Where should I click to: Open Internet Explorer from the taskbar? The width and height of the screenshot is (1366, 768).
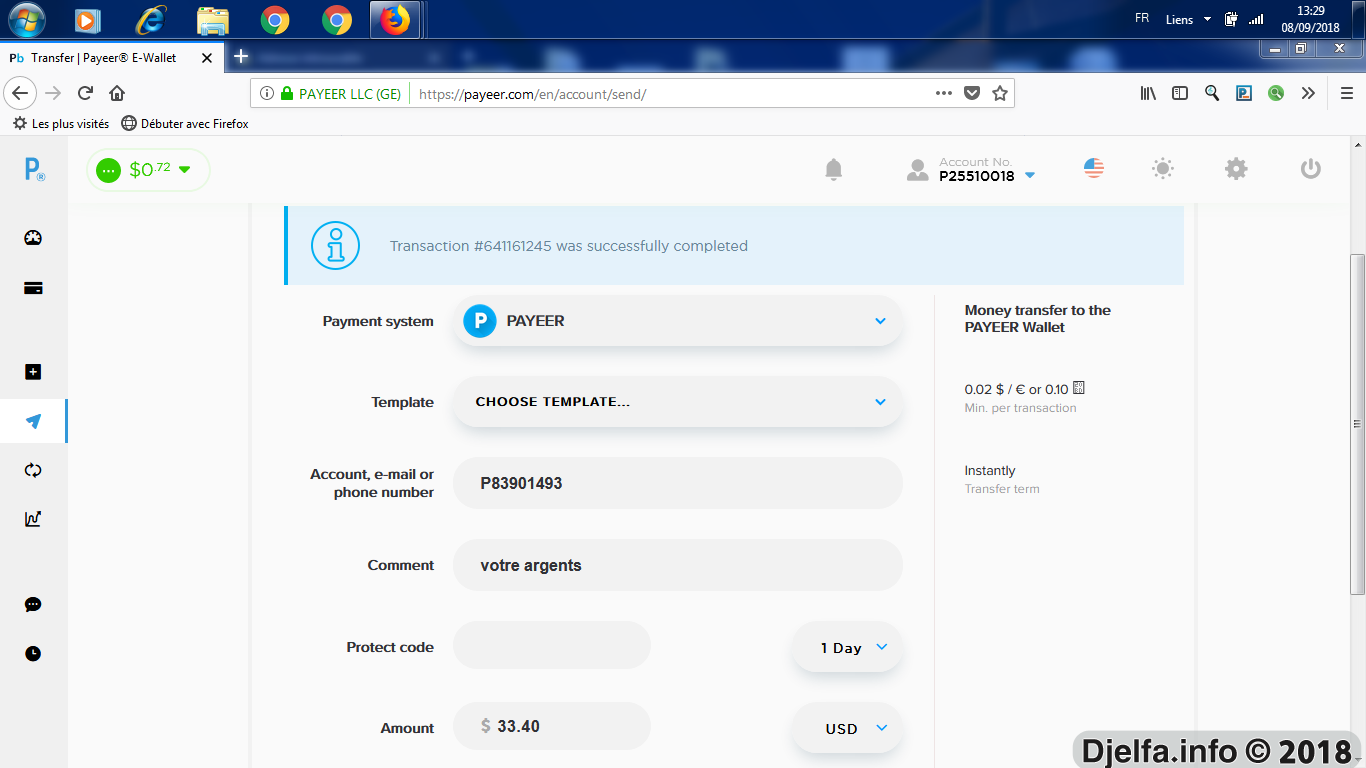pos(151,19)
